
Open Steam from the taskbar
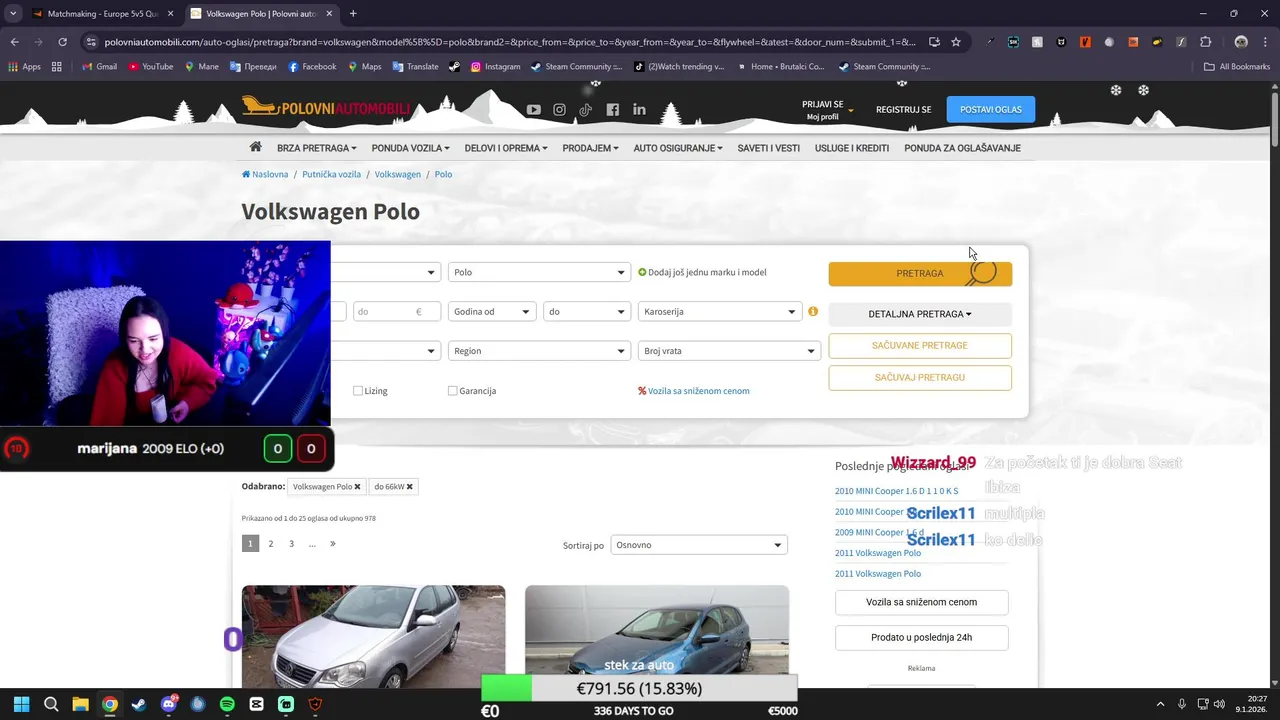click(139, 704)
